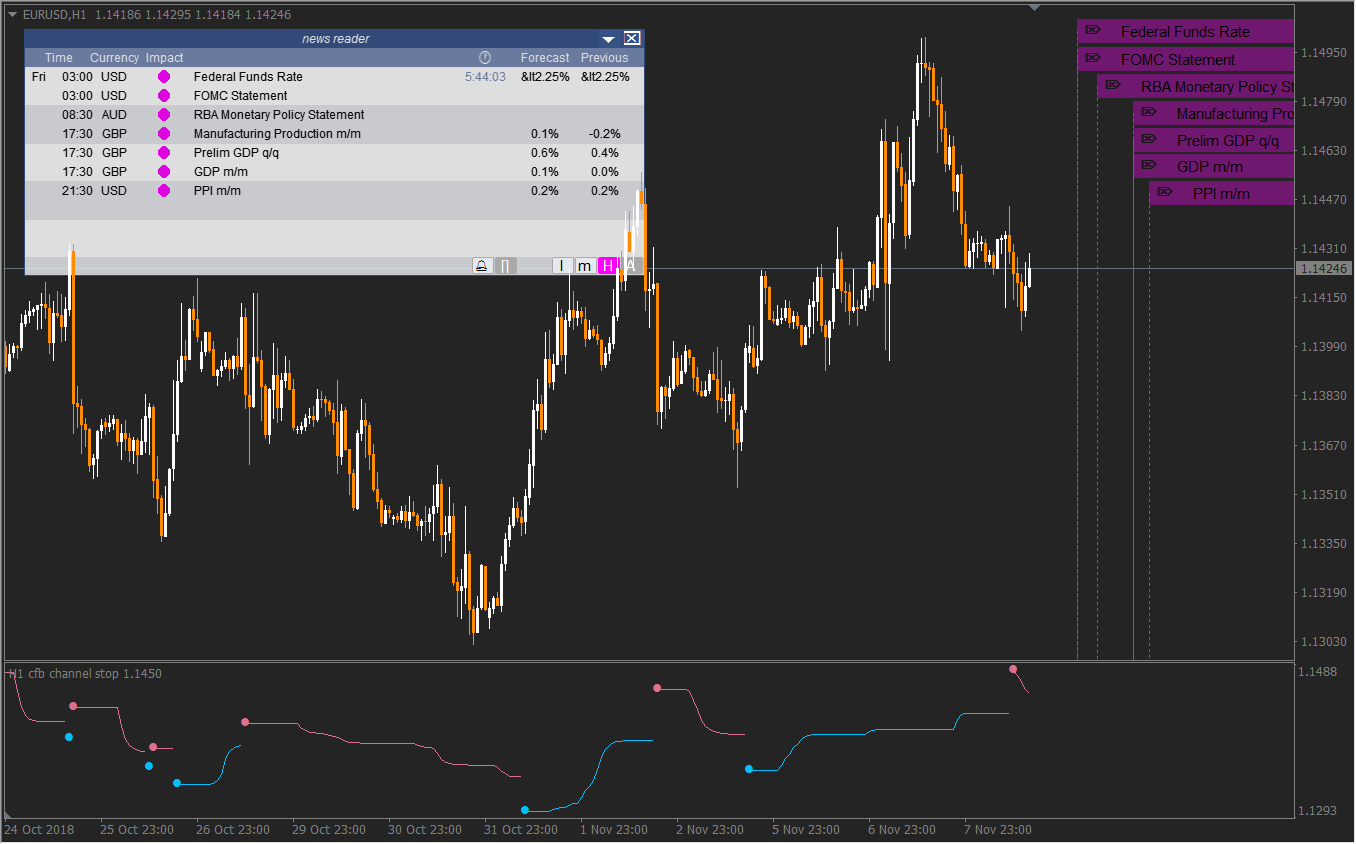Click the impact dot for Federal Funds Rate

coord(164,77)
